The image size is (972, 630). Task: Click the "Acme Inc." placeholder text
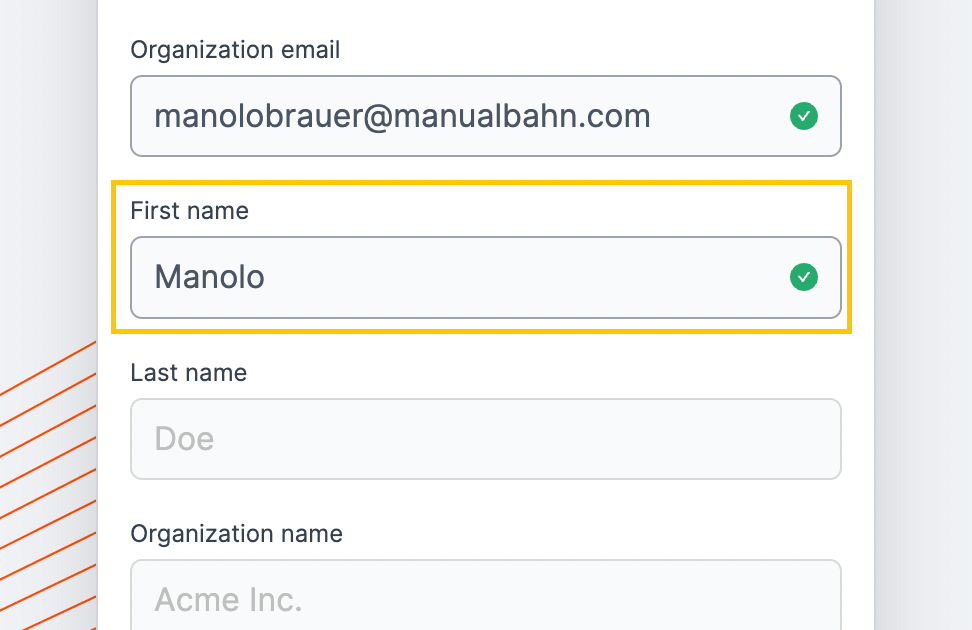tap(228, 600)
